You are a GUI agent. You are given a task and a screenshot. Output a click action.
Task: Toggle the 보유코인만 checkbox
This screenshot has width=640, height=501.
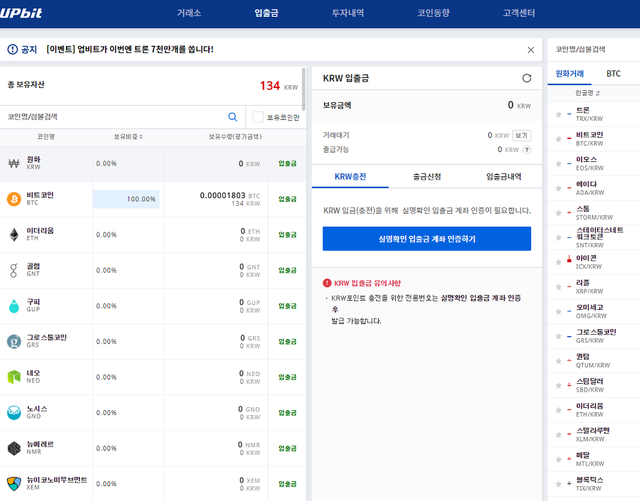[258, 117]
